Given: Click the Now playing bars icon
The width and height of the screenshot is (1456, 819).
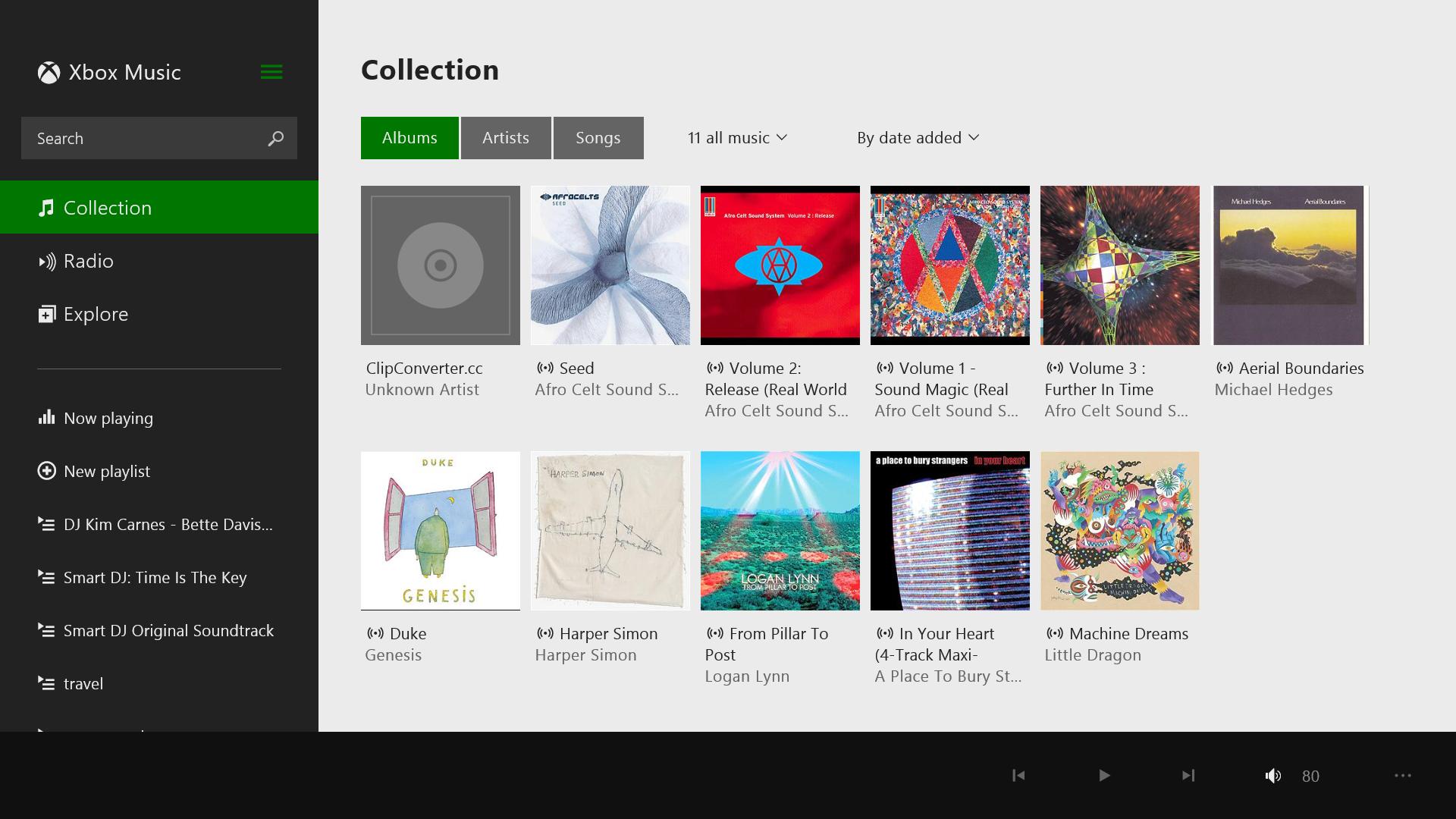Looking at the screenshot, I should [46, 417].
